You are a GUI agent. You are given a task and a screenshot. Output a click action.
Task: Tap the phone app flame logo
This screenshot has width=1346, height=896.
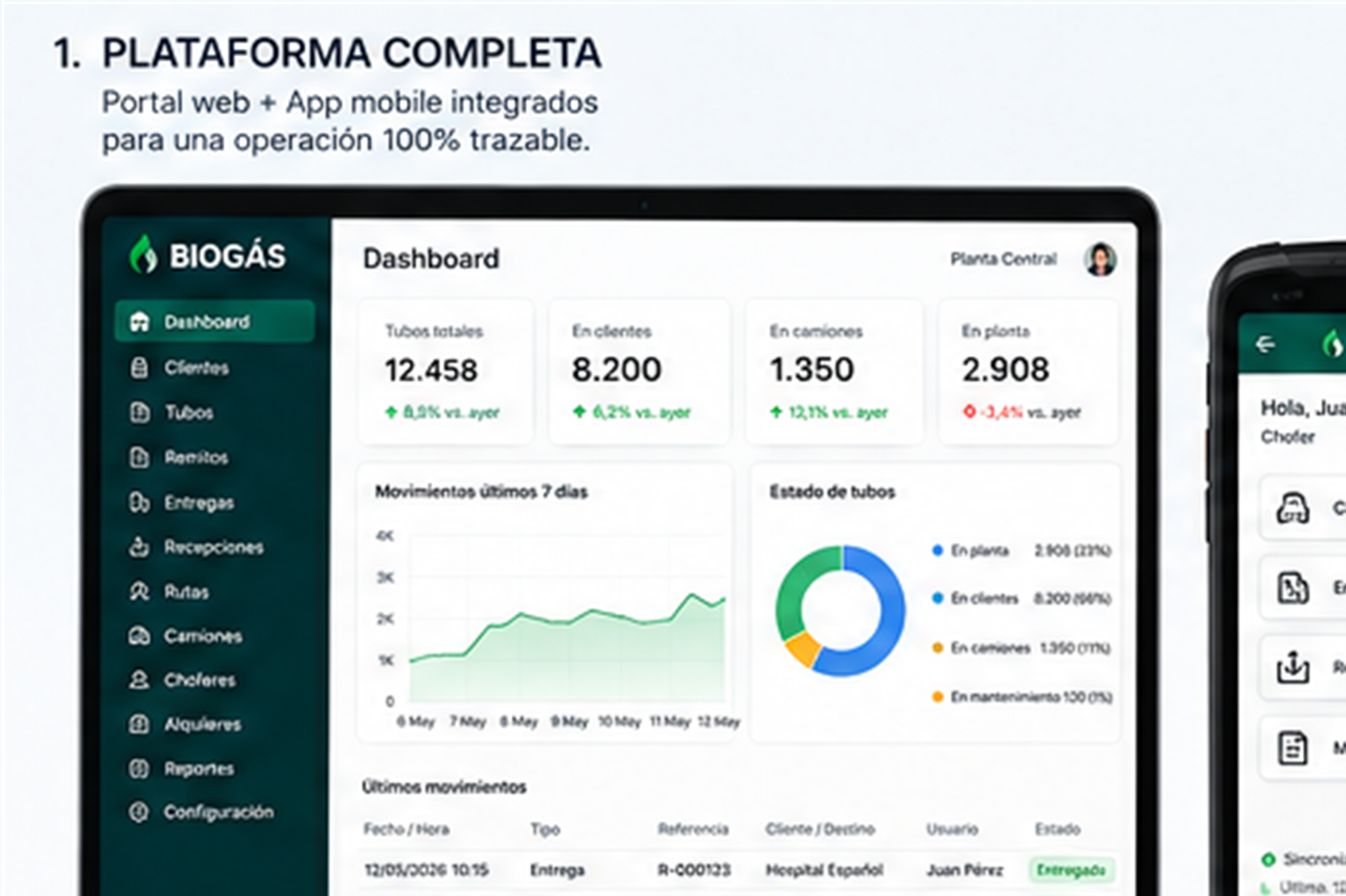pyautogui.click(x=1333, y=344)
